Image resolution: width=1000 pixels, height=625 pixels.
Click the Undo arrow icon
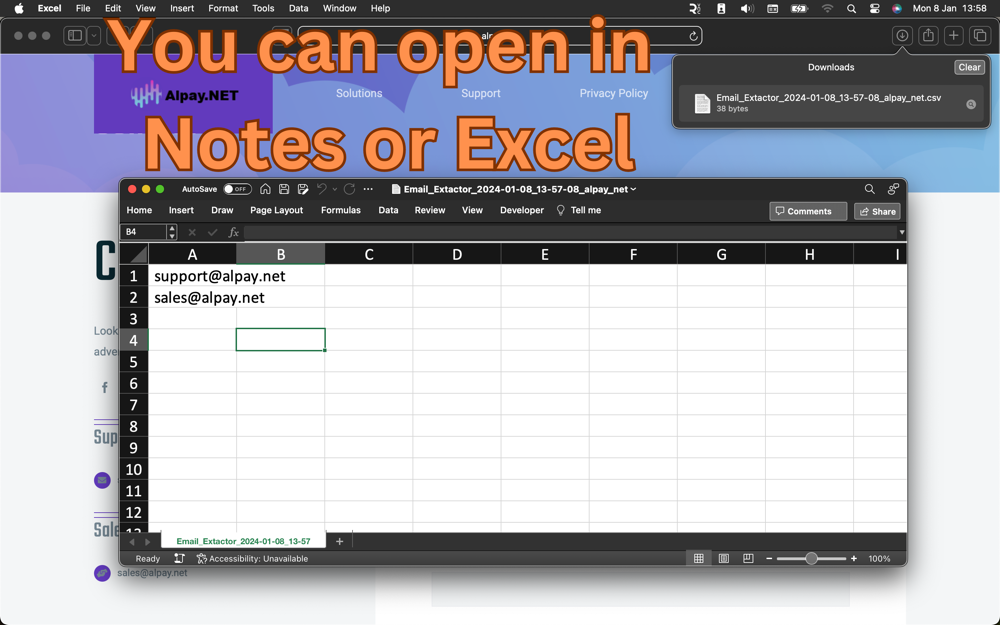[x=322, y=189]
